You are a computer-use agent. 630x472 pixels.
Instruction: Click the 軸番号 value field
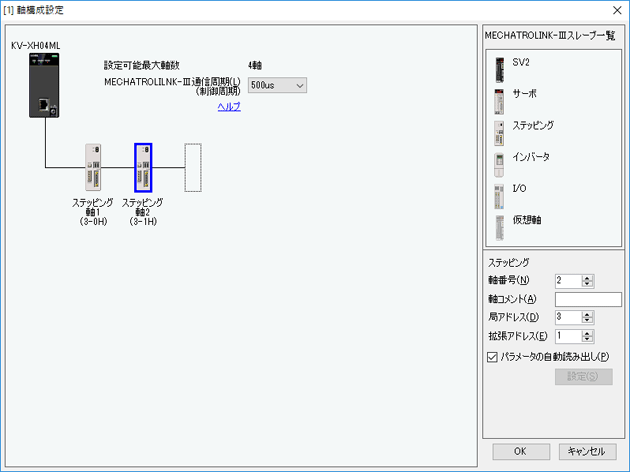point(568,280)
